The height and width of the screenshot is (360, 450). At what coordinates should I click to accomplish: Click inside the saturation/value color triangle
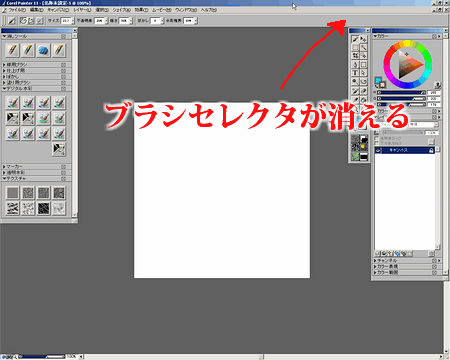click(408, 65)
